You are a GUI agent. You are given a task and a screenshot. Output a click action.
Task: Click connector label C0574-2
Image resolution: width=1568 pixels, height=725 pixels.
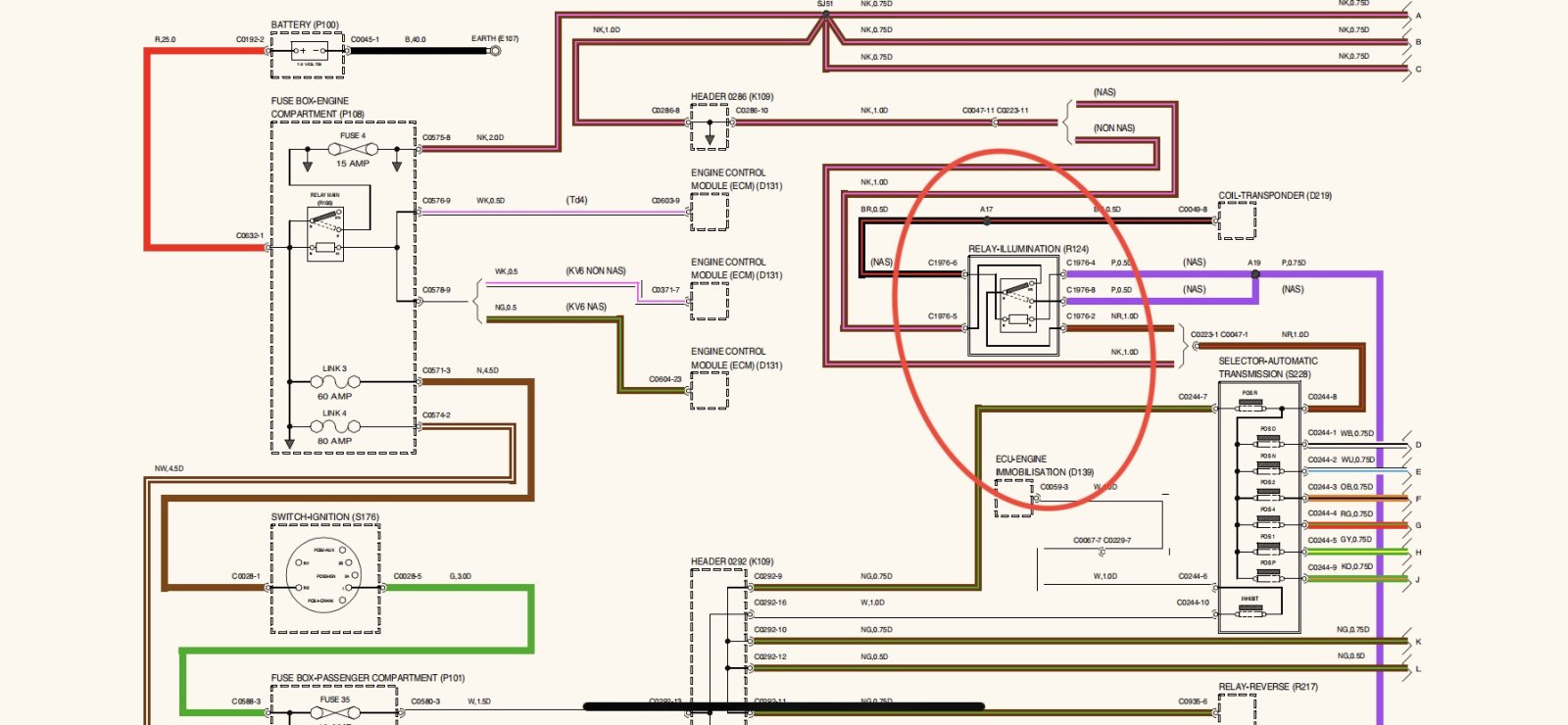(436, 415)
